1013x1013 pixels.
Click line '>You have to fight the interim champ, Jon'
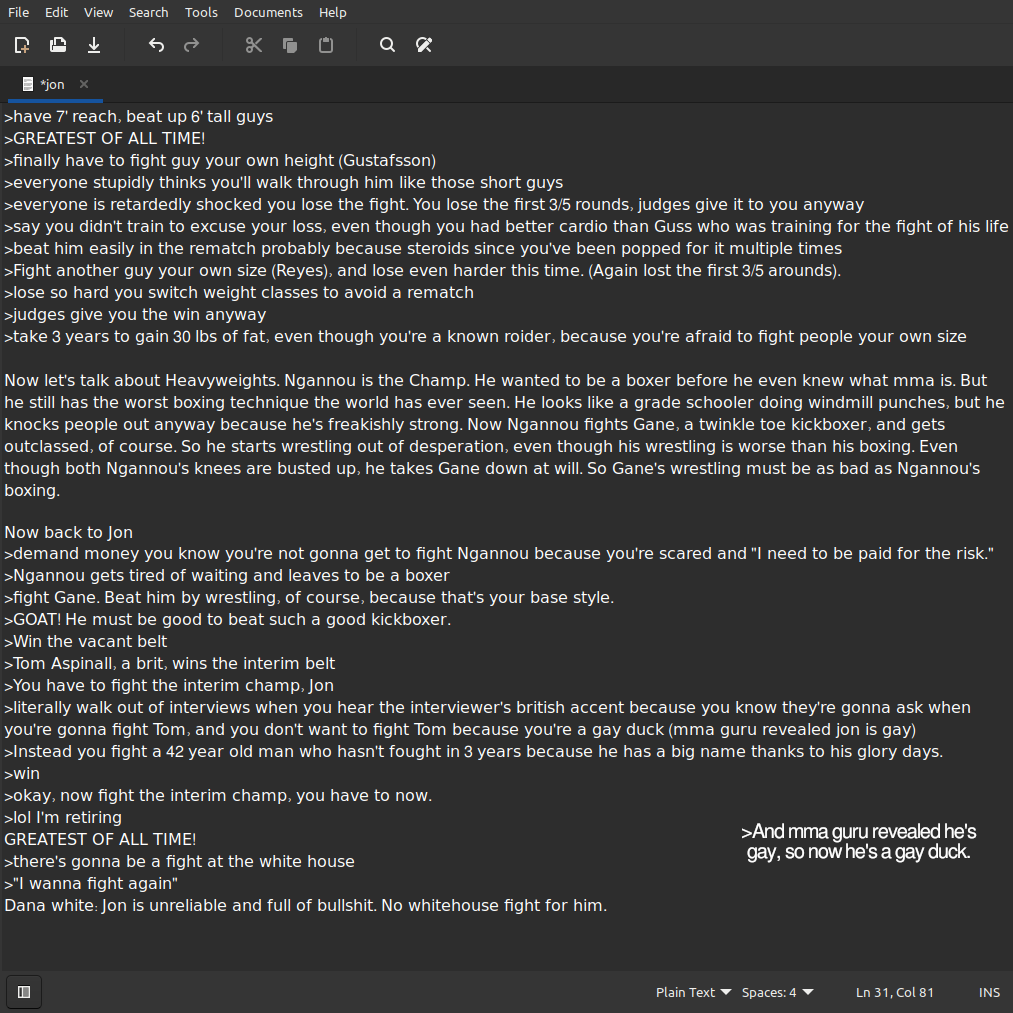(x=169, y=685)
